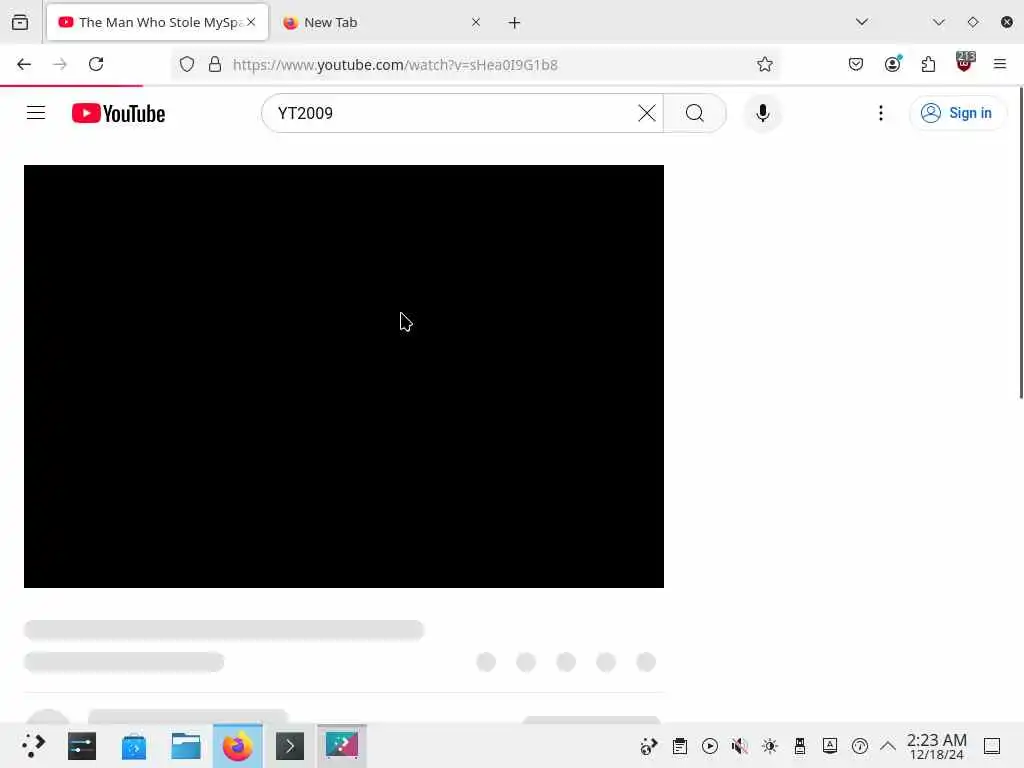Open the uBlock Origin extension badge
The image size is (1024, 768).
pos(965,62)
